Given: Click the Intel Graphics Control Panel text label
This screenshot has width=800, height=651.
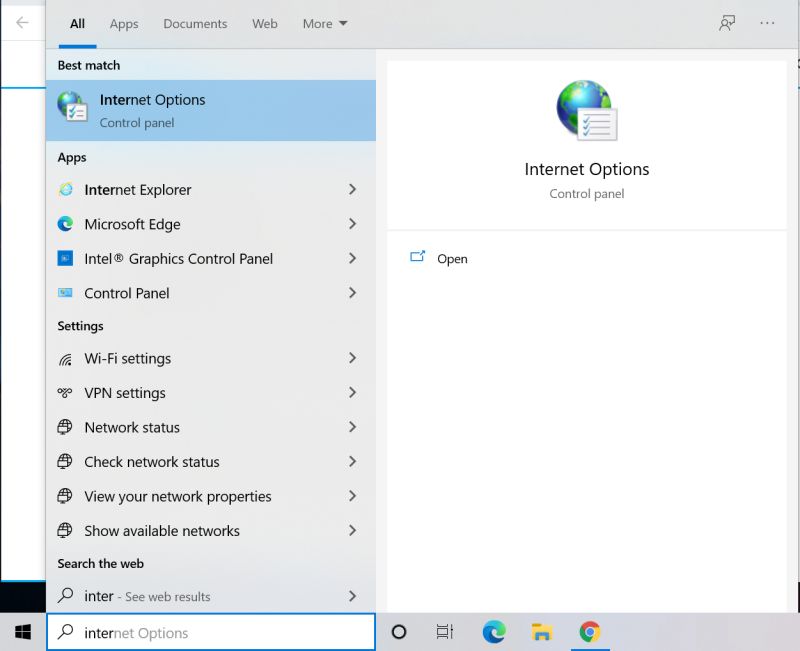Looking at the screenshot, I should tap(179, 259).
